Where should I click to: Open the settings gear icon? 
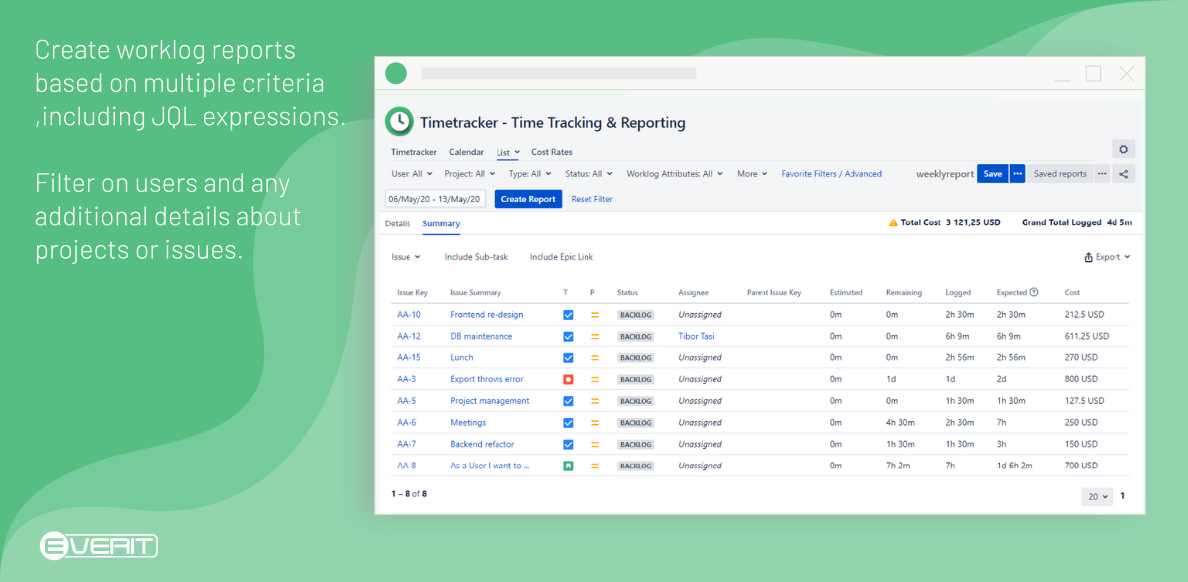click(x=1124, y=149)
